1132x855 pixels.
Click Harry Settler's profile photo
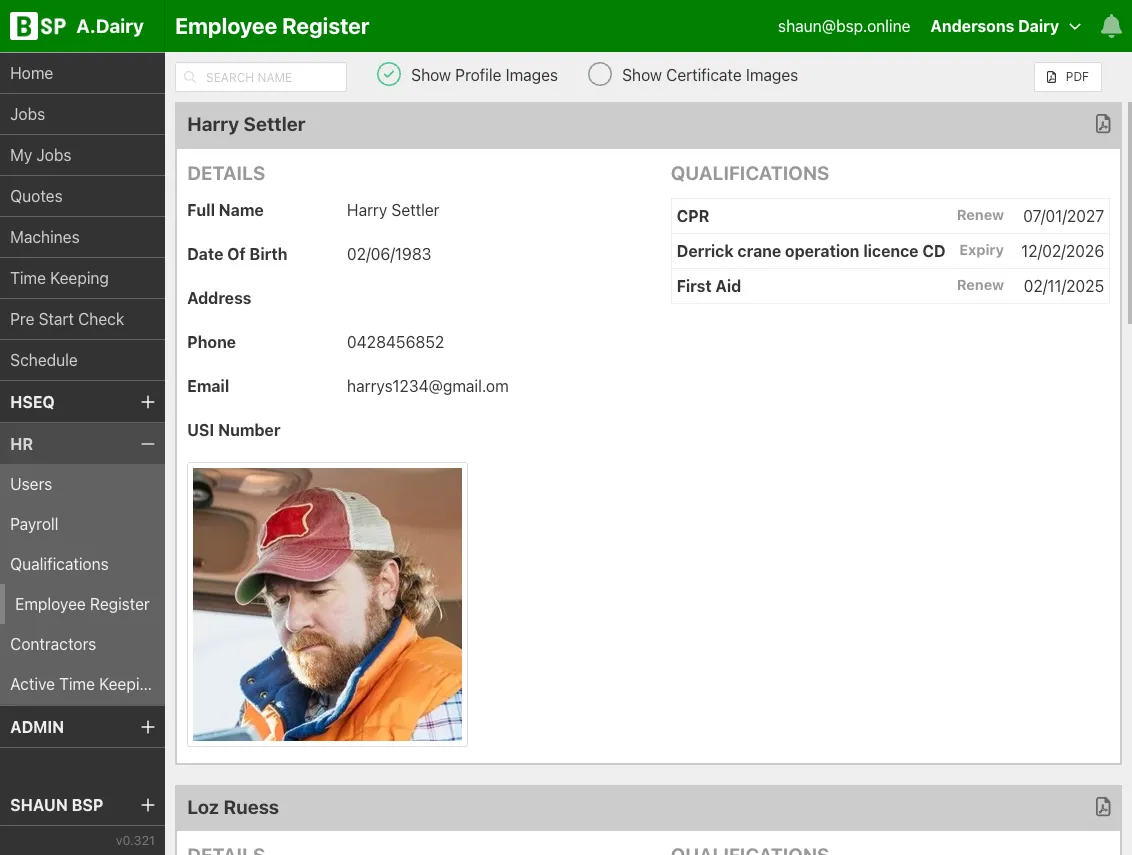(327, 604)
